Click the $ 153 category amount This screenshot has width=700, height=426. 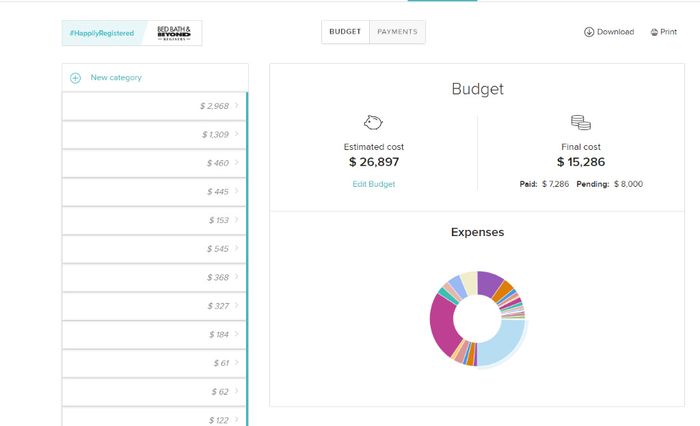[x=219, y=221]
